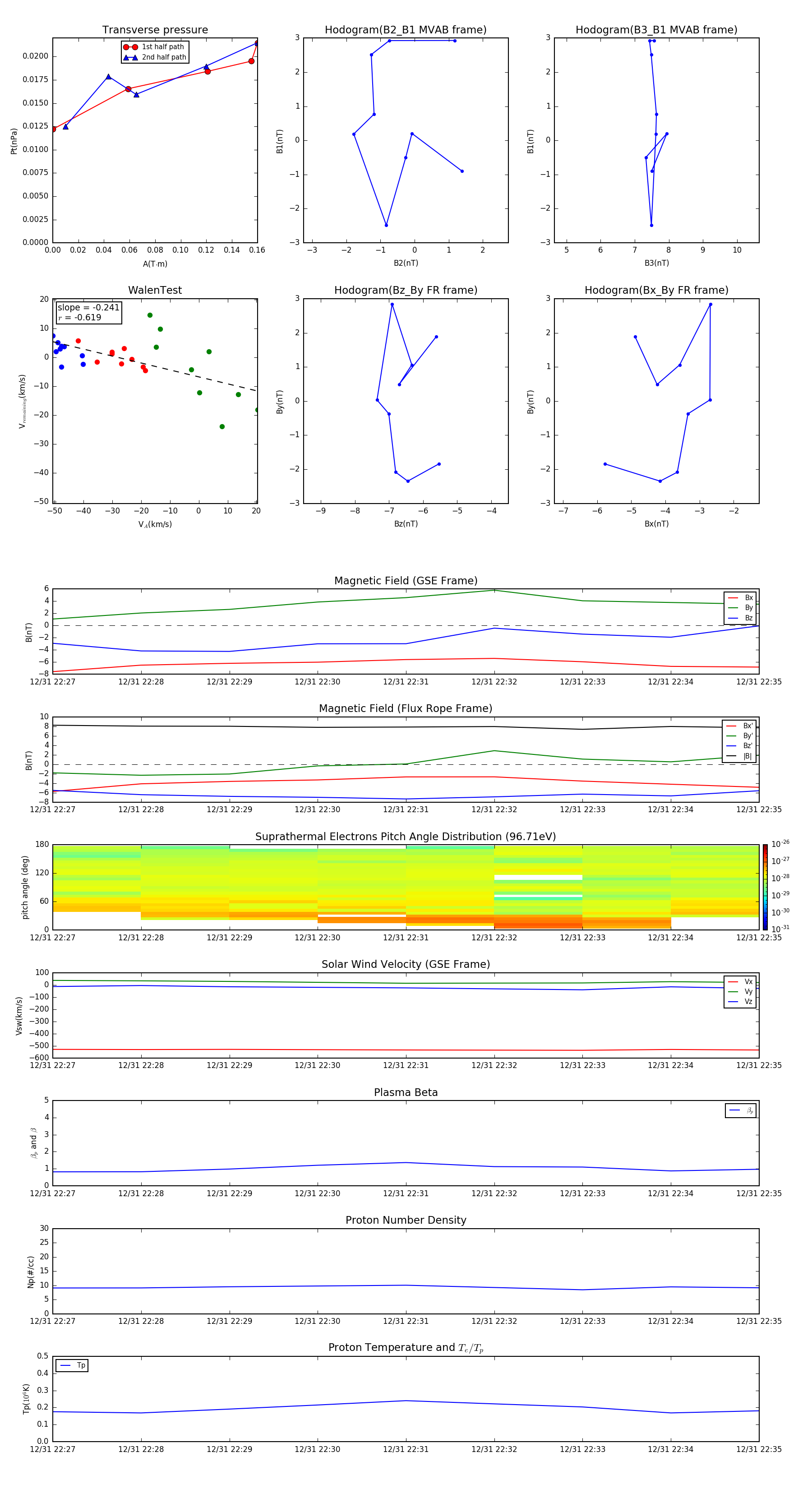Image resolution: width=812 pixels, height=1489 pixels.
Task: Click the "Hodogram(B3_B1 MVAB frame)" title
Action: (656, 30)
